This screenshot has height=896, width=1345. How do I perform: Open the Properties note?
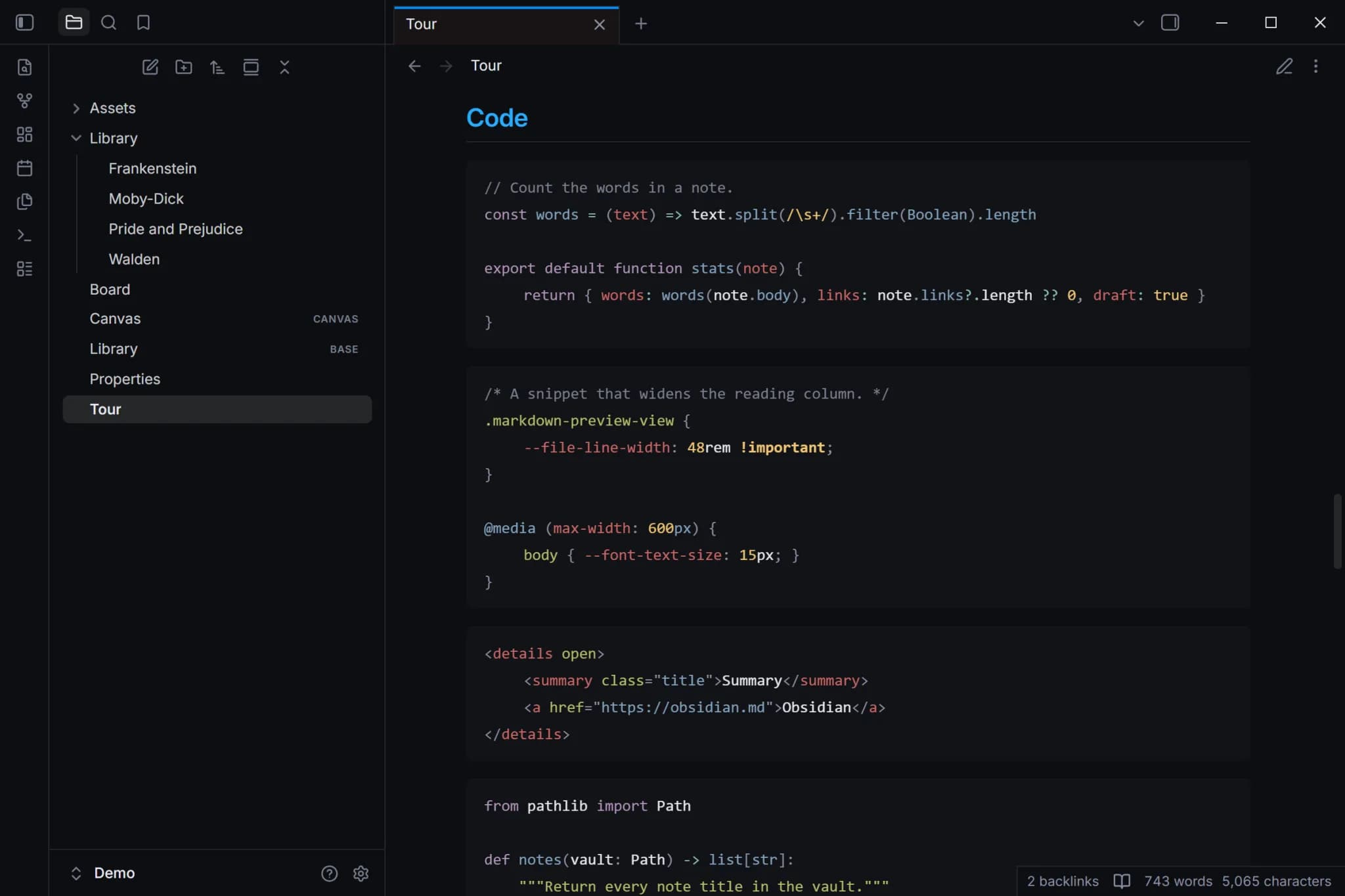pos(217,379)
